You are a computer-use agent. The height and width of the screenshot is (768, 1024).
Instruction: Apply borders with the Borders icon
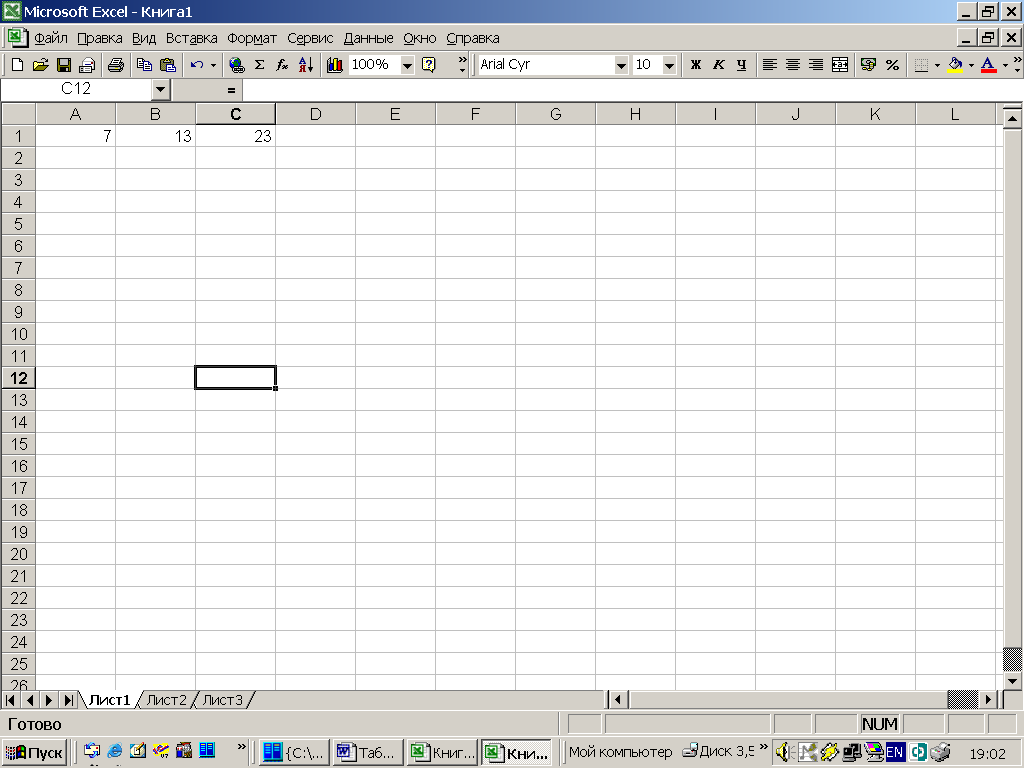921,65
